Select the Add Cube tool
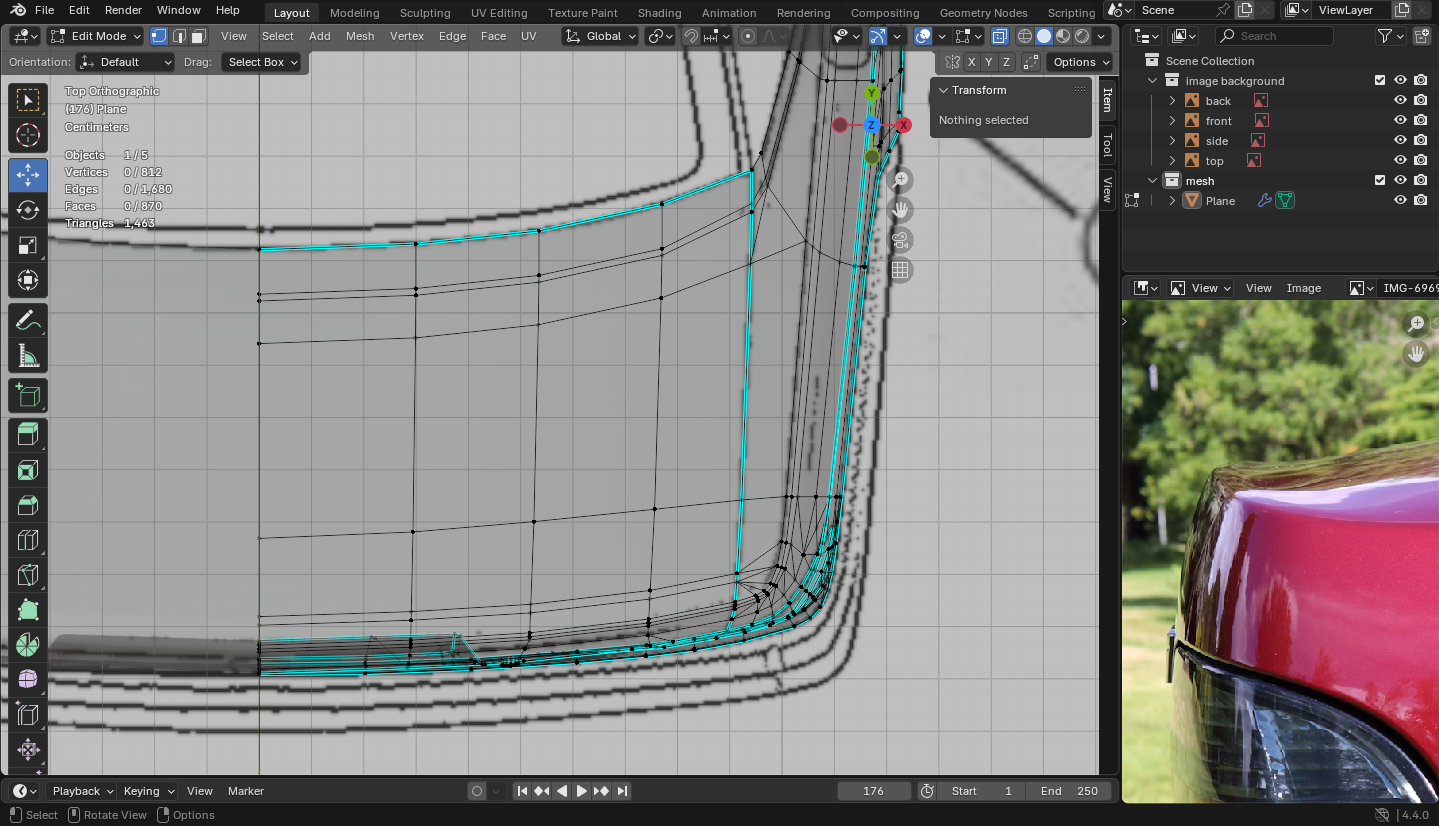 pos(28,396)
